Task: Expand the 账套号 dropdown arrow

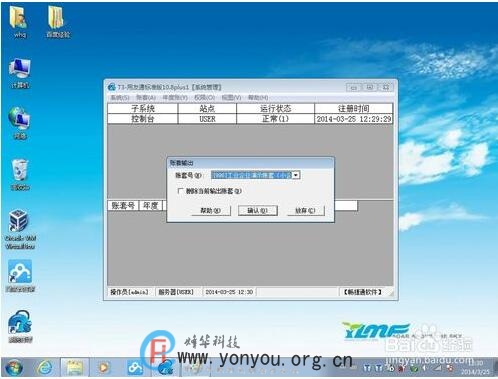Action: click(x=296, y=175)
